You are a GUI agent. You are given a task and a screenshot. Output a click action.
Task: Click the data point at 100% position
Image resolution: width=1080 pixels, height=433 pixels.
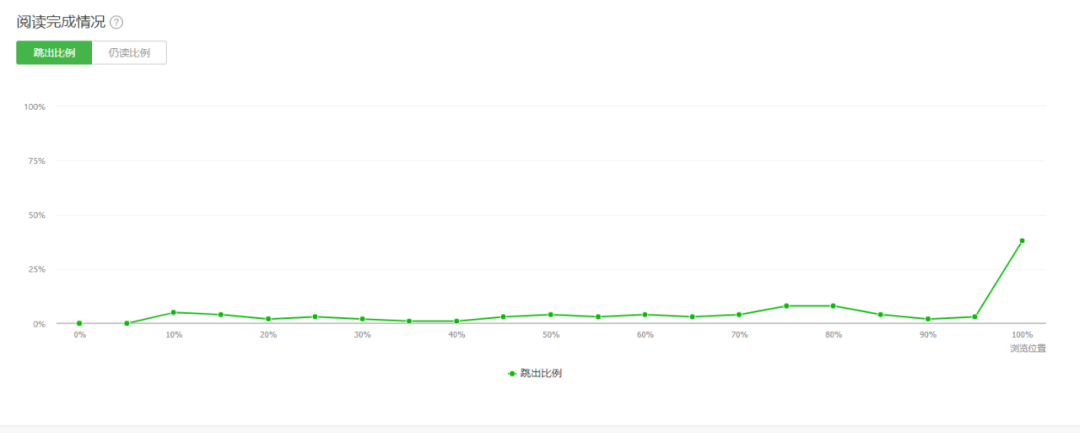point(1022,241)
